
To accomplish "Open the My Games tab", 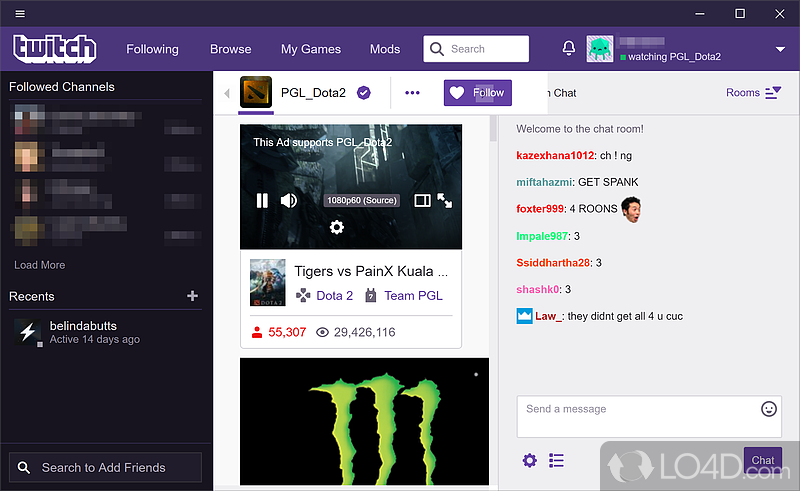I will [311, 49].
